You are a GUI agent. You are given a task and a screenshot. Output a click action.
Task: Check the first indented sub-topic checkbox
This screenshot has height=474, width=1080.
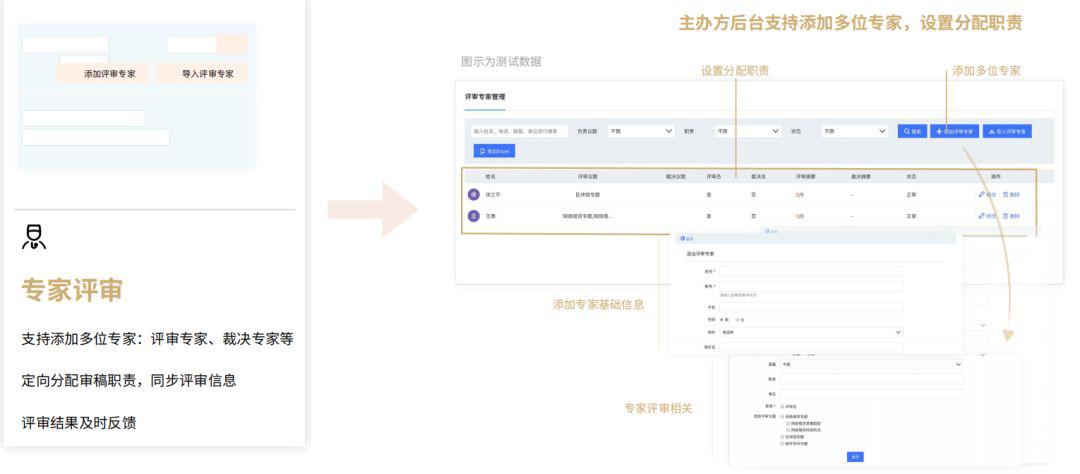coord(788,423)
